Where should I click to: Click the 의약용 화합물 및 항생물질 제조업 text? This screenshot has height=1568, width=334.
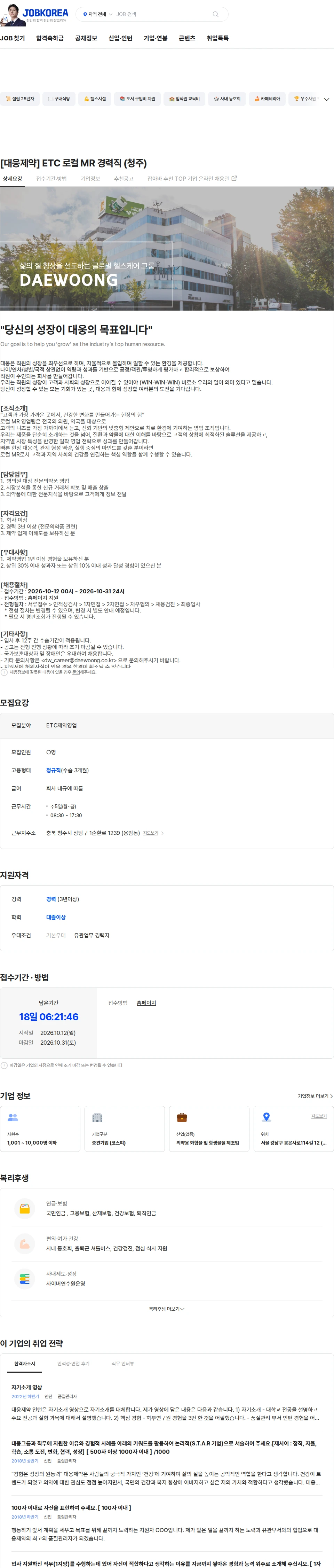click(x=207, y=1143)
